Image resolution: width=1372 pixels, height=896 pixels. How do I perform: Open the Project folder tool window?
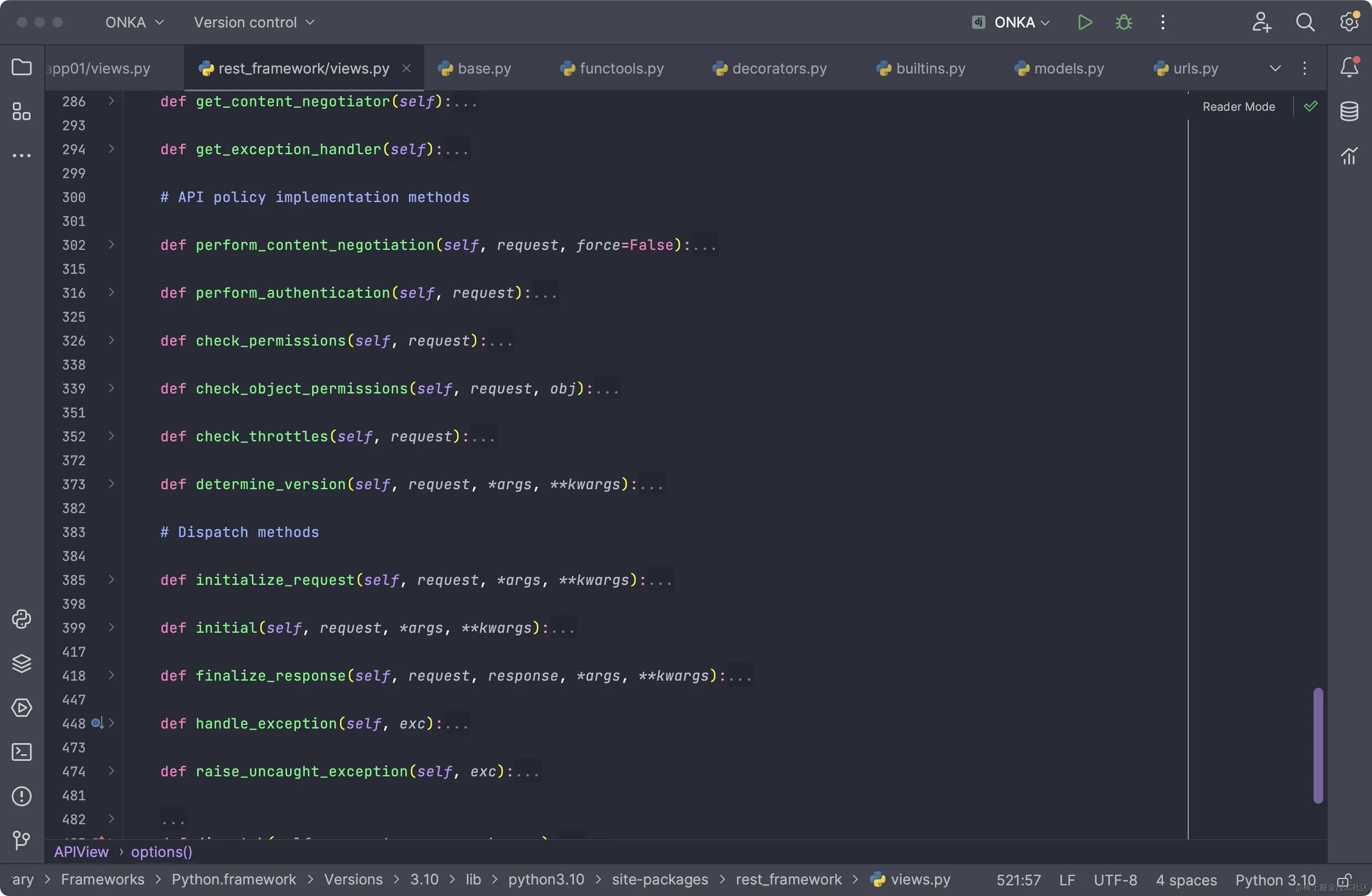point(21,68)
